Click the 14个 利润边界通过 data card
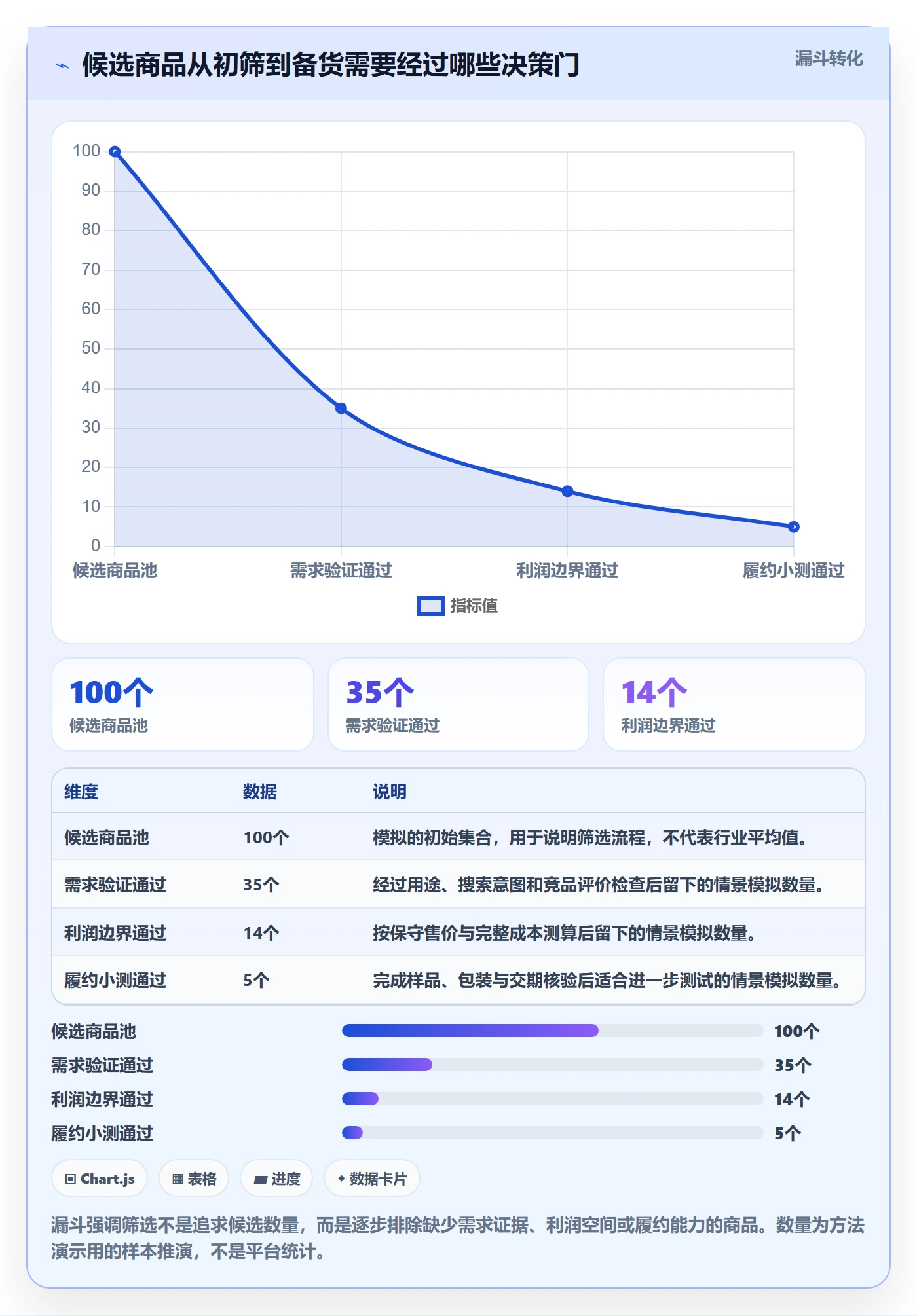The height and width of the screenshot is (1316, 917). (x=734, y=704)
